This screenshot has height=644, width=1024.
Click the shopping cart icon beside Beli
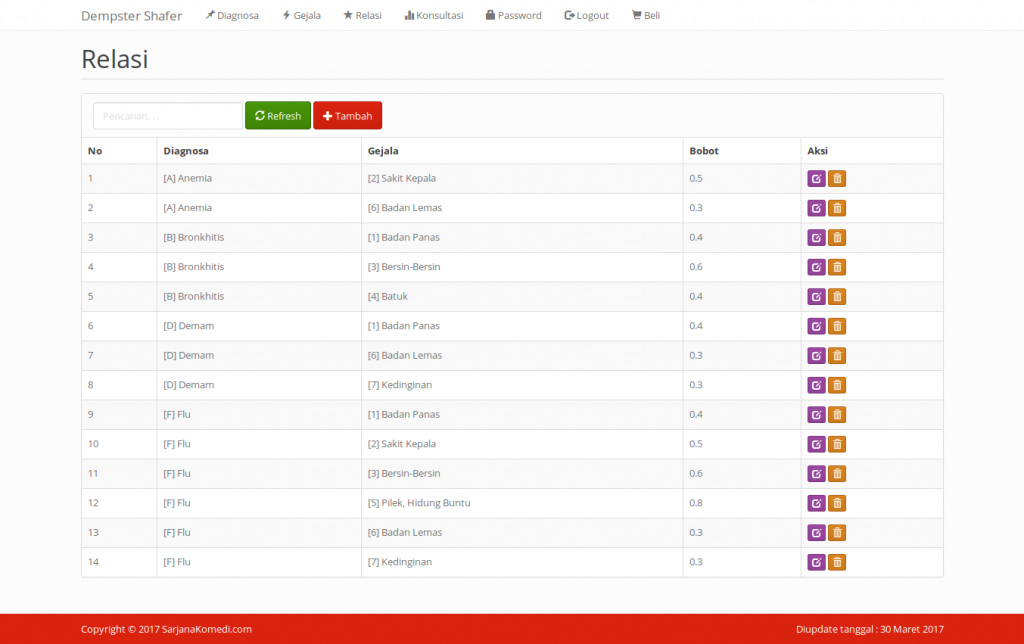[633, 15]
